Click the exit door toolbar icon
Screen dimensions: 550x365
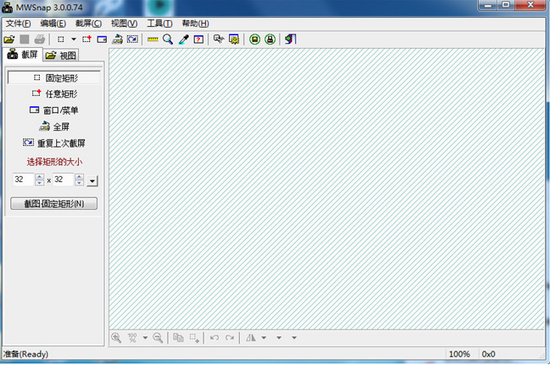291,39
